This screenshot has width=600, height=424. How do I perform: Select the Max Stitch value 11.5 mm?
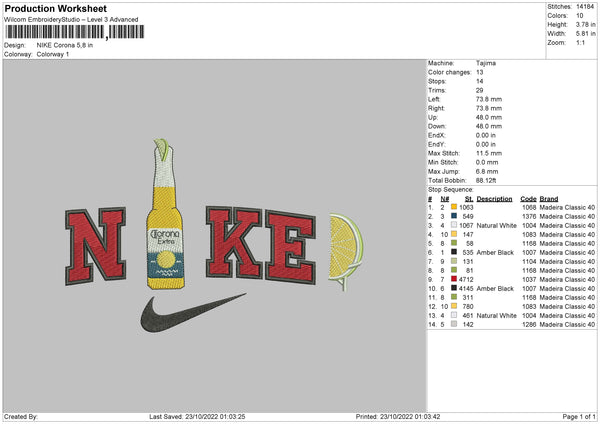(x=489, y=153)
